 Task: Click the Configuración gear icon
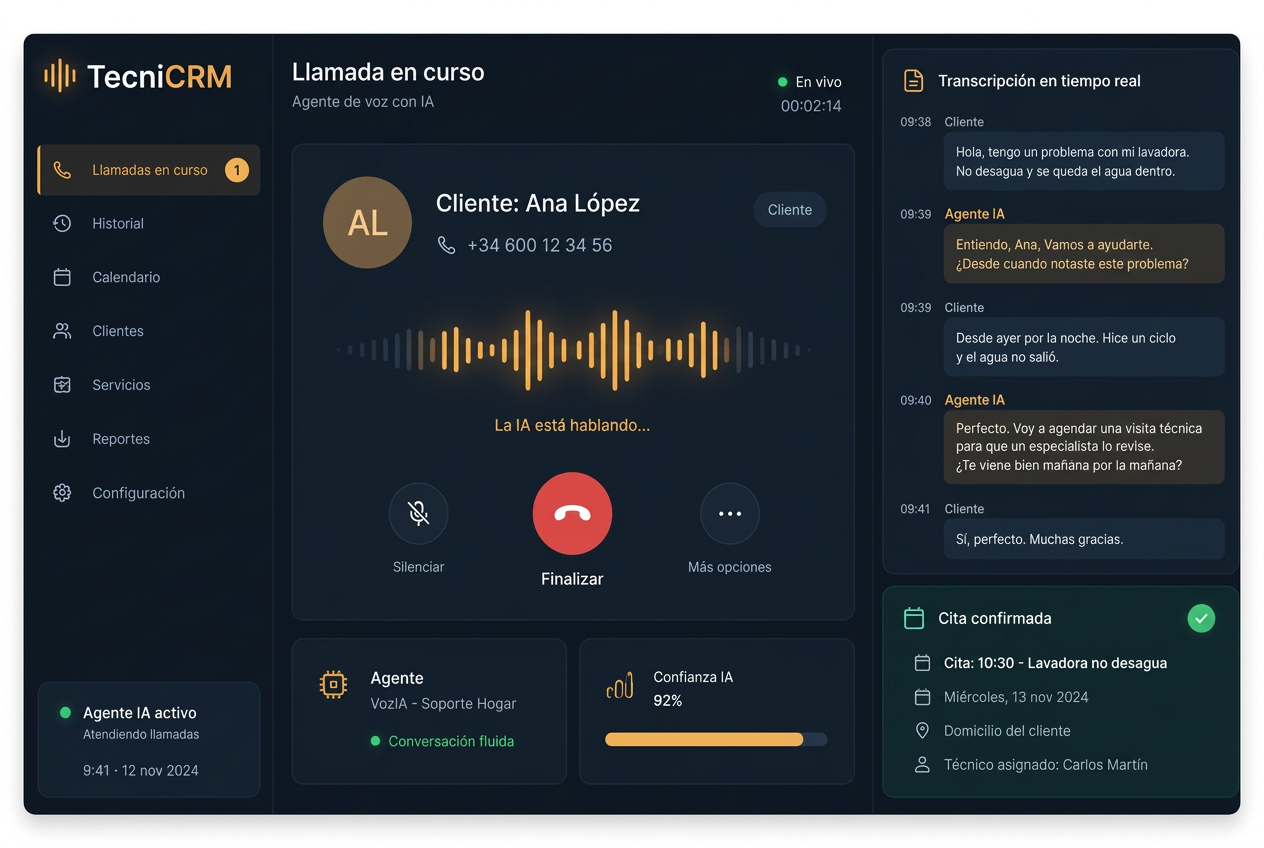(x=62, y=493)
